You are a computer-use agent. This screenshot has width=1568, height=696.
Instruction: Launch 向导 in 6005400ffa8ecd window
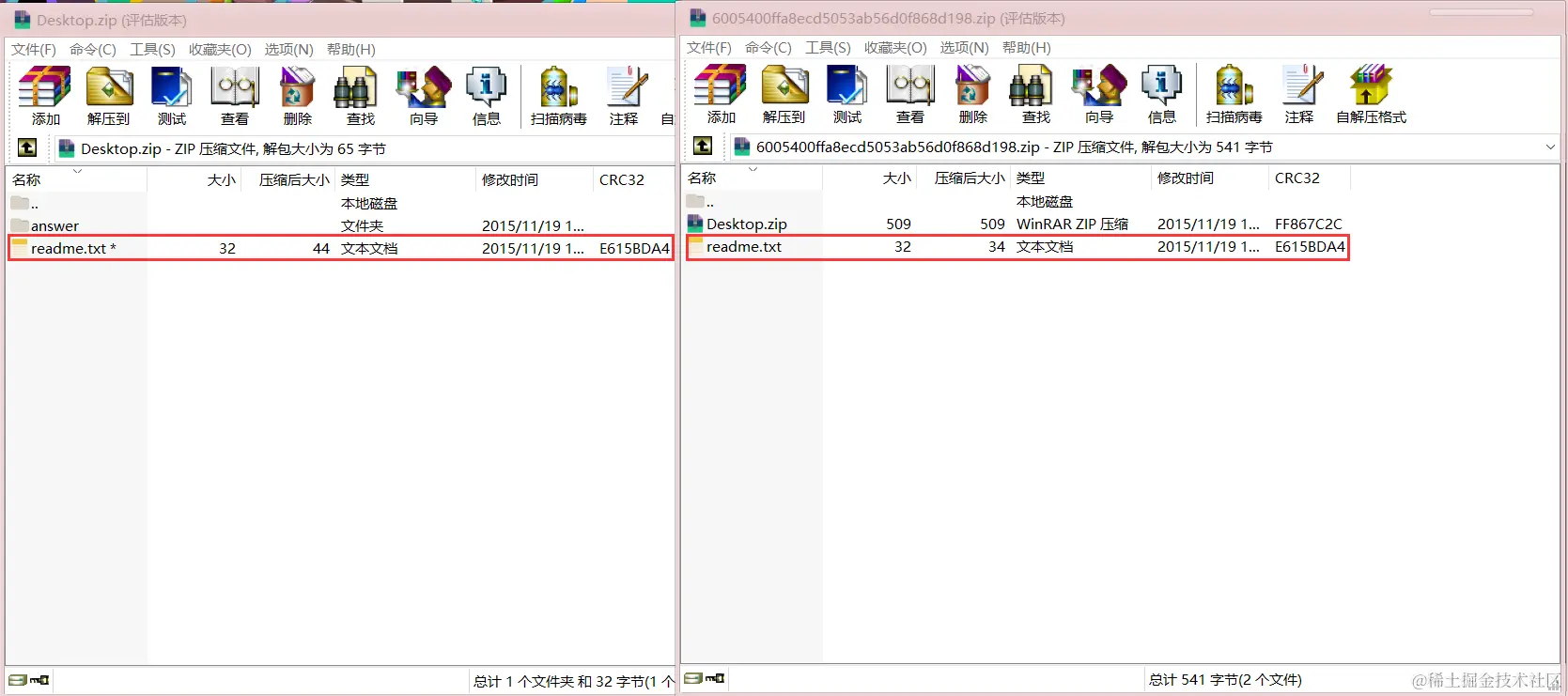click(1099, 94)
